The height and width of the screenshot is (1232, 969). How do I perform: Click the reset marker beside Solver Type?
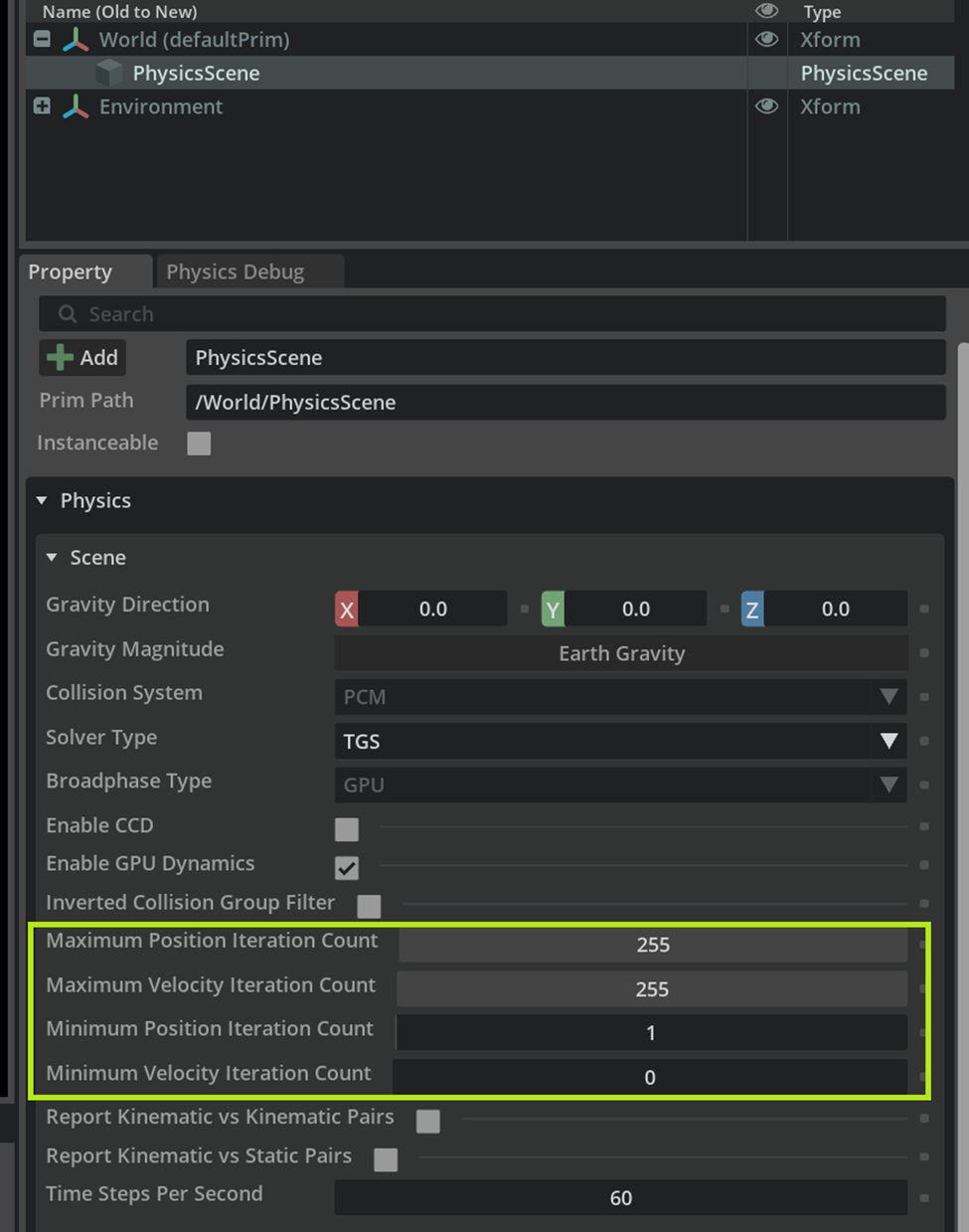[924, 741]
